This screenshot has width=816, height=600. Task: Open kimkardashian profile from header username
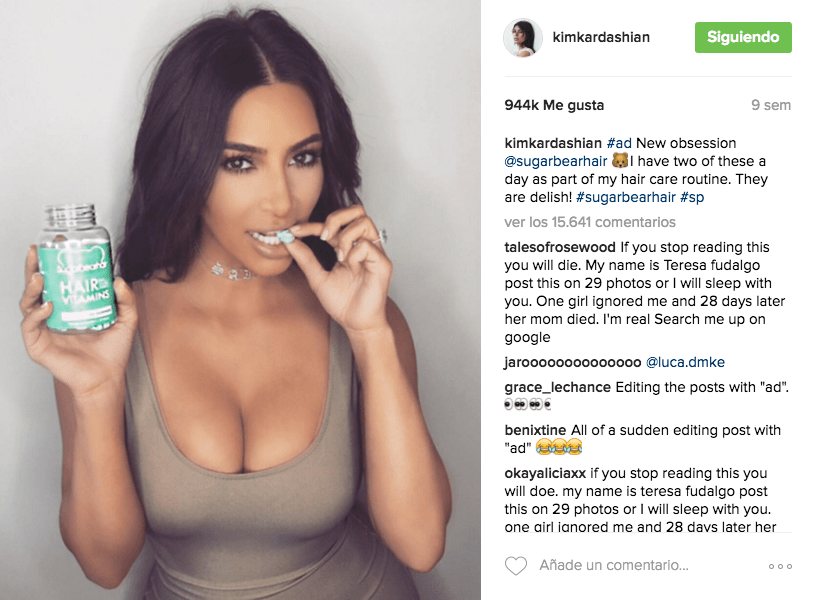(601, 37)
